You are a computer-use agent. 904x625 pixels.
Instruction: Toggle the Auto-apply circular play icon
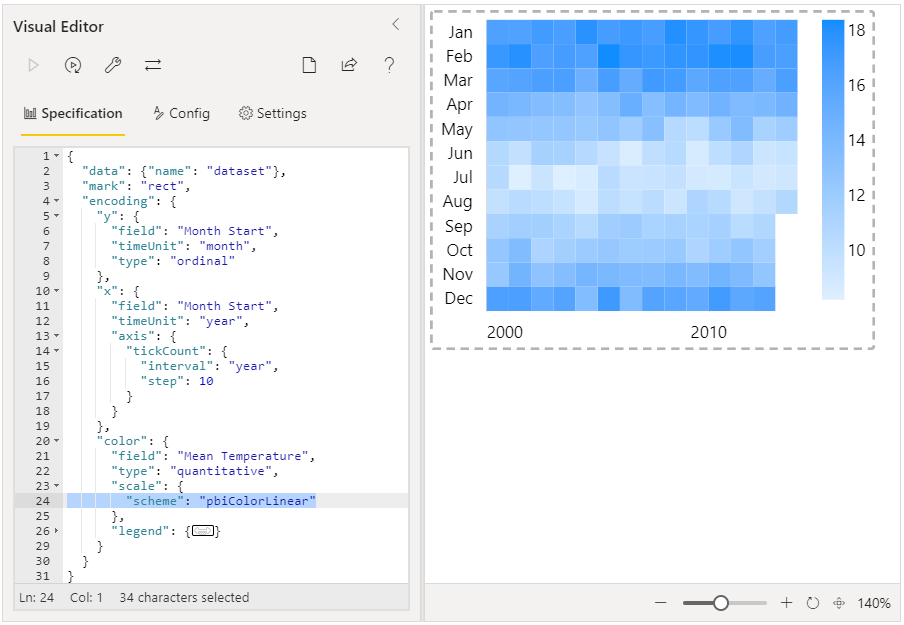click(x=73, y=65)
